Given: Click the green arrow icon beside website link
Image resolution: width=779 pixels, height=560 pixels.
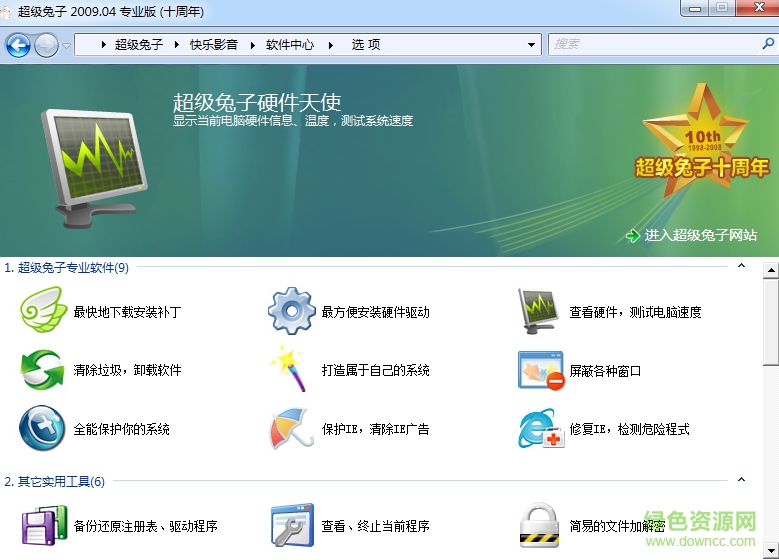Looking at the screenshot, I should click(633, 236).
